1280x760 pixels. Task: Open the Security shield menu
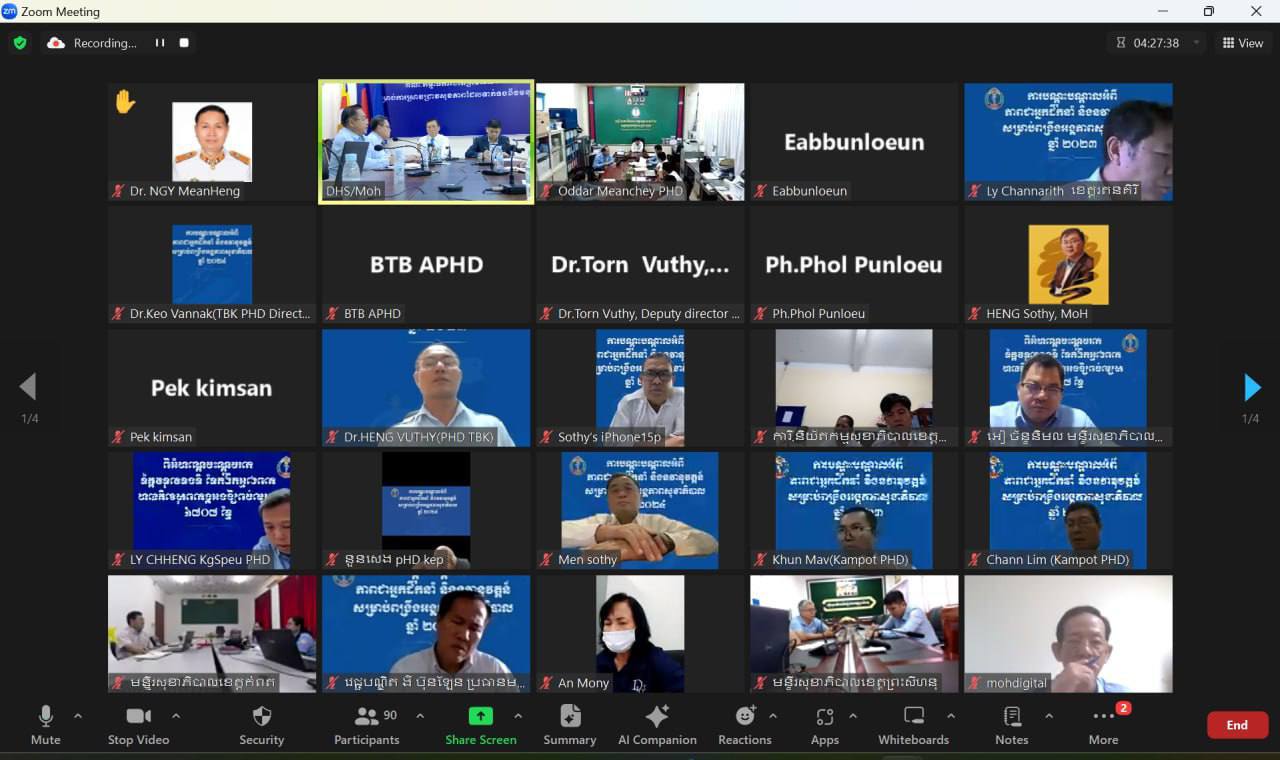[x=261, y=725]
